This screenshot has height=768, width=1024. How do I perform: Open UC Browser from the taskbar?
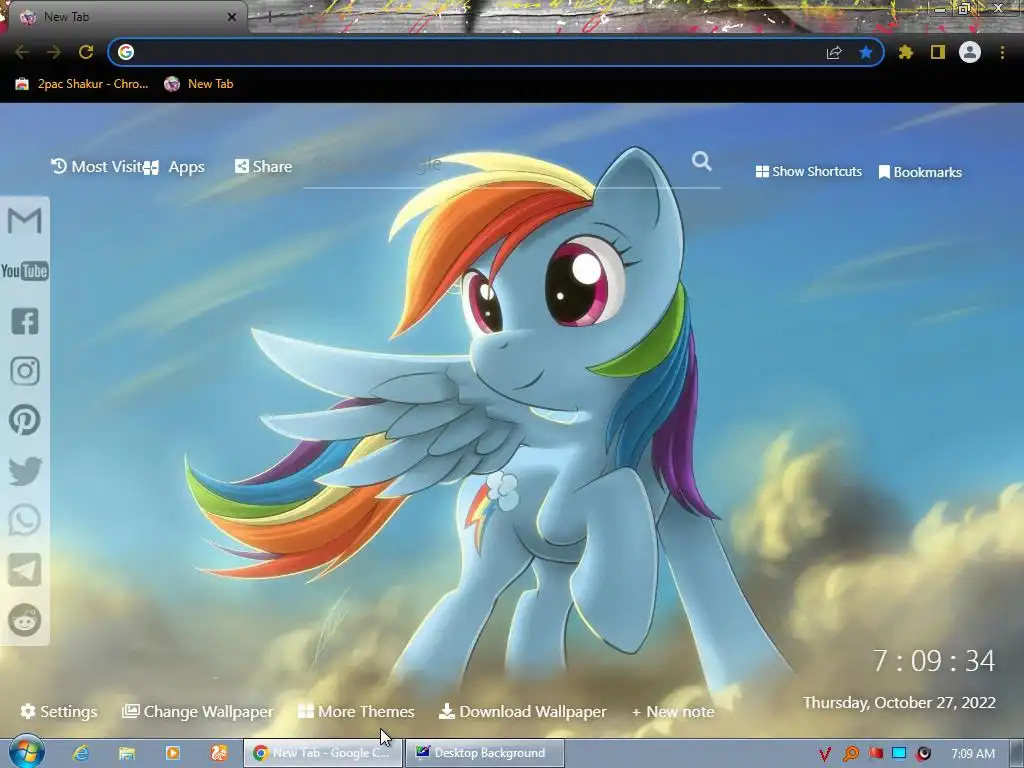pyautogui.click(x=219, y=753)
